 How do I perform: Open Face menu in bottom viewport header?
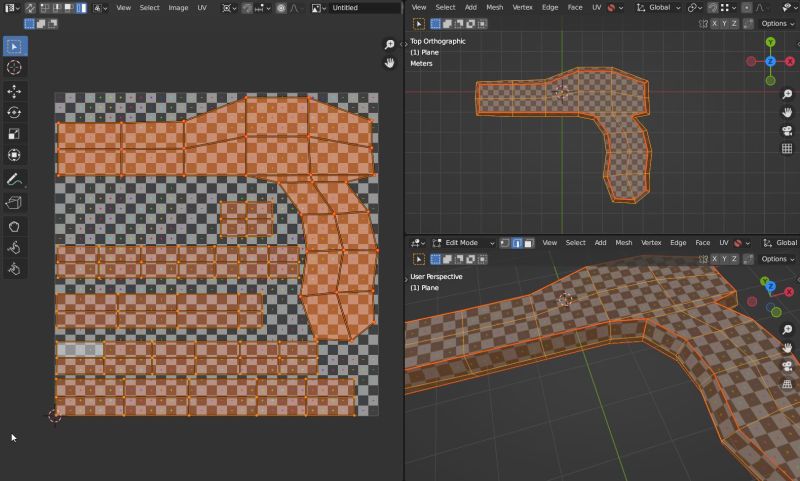pyautogui.click(x=703, y=243)
